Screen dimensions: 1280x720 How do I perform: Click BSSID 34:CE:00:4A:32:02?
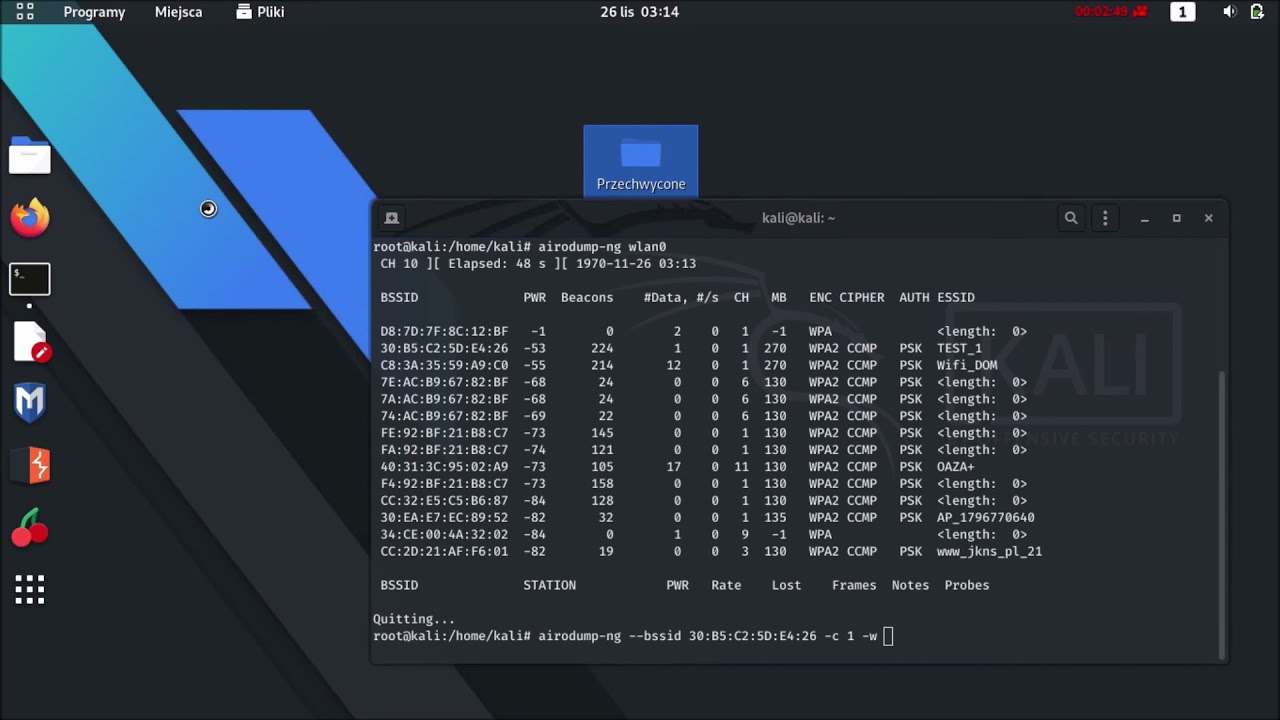[444, 535]
